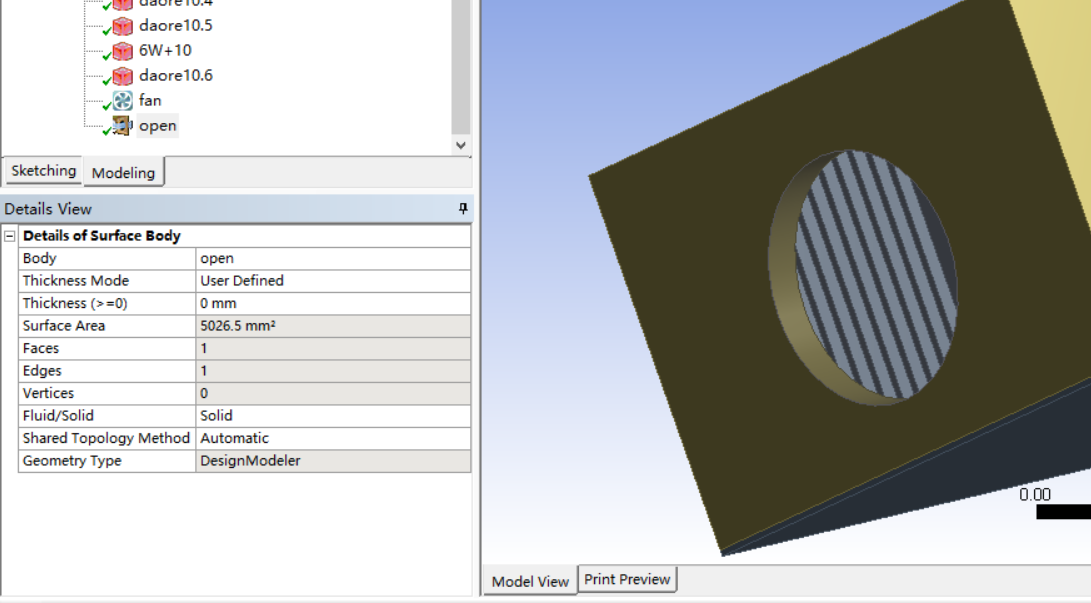
Task: Pin the Details View panel
Action: click(x=462, y=208)
